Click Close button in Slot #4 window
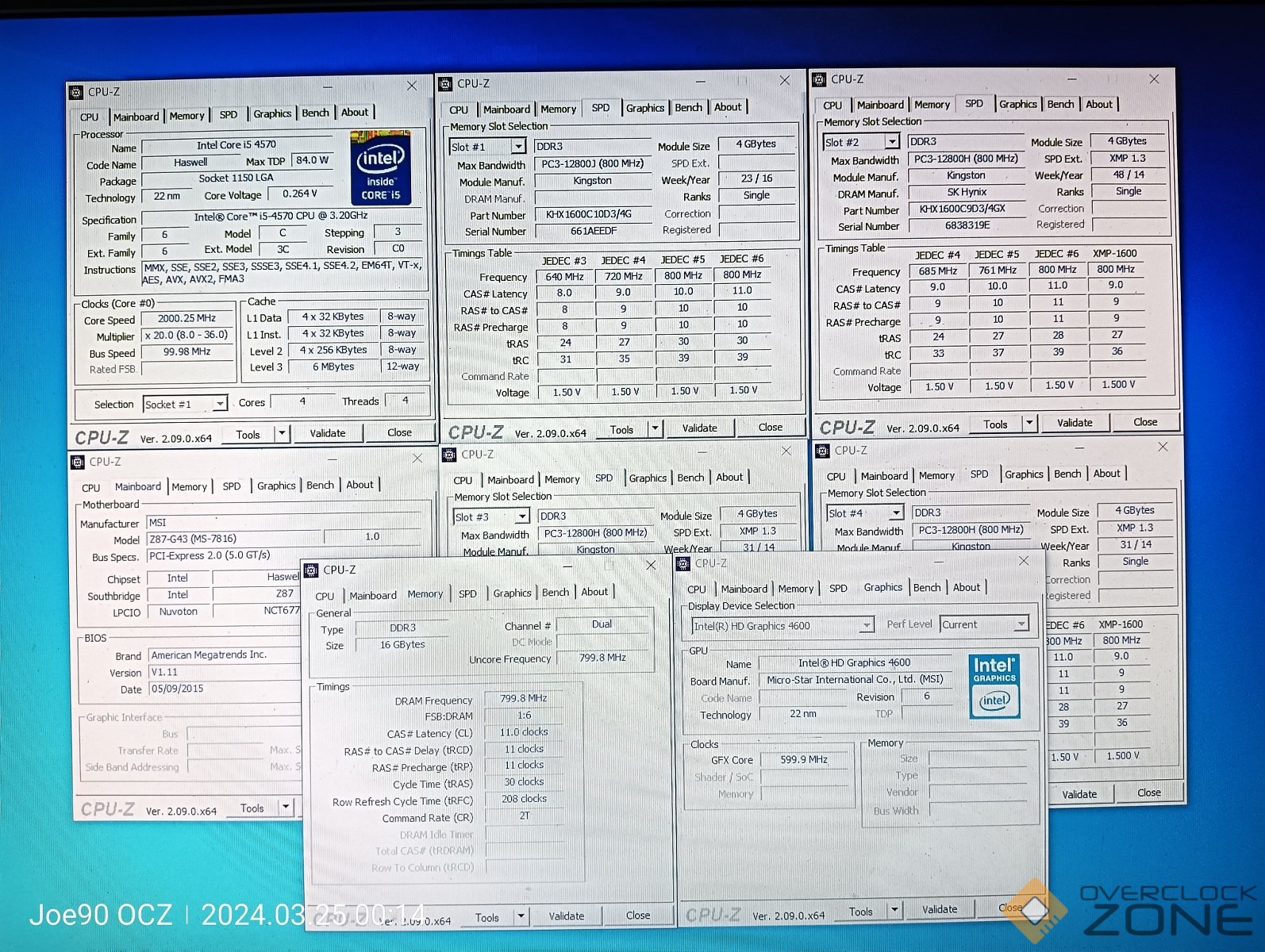1265x952 pixels. click(x=1149, y=793)
